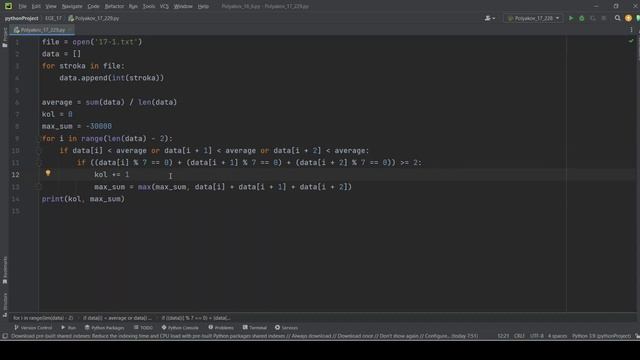Click 'Configure...' in the status message
This screenshot has height=360, width=640.
tap(437, 336)
